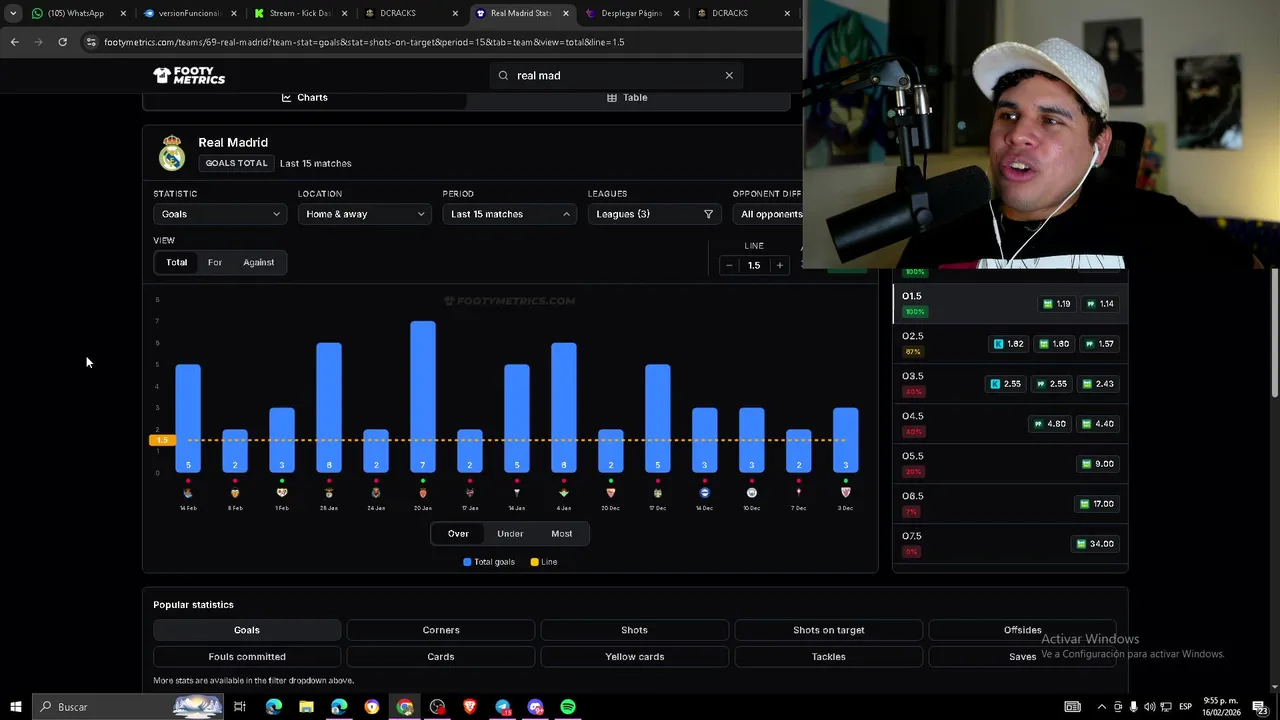Select Corners in Popular statistics
The height and width of the screenshot is (720, 1280).
coord(441,630)
